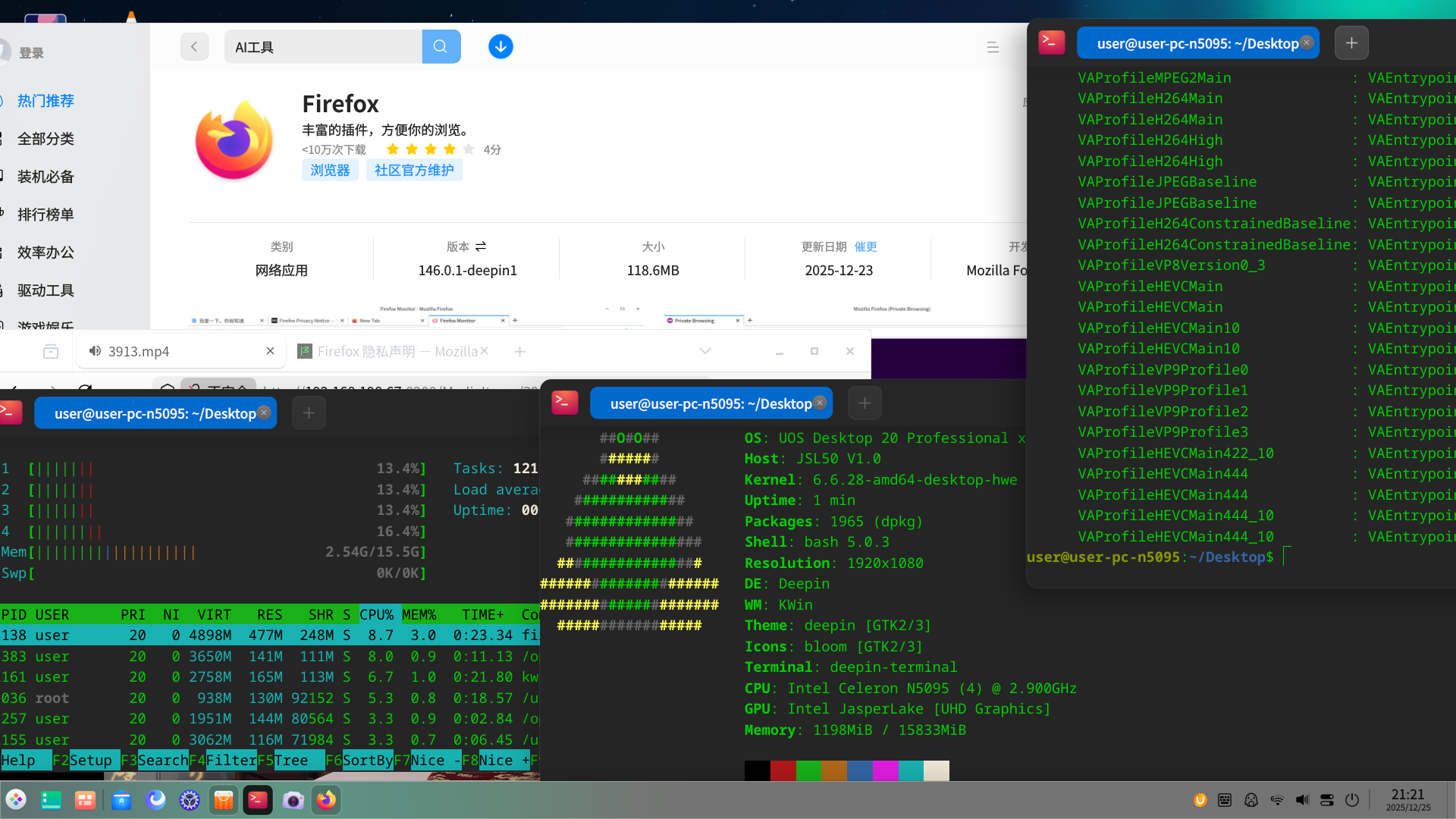Toggle Wi-Fi from the system tray indicator
The image size is (1456, 819).
coord(1277,799)
